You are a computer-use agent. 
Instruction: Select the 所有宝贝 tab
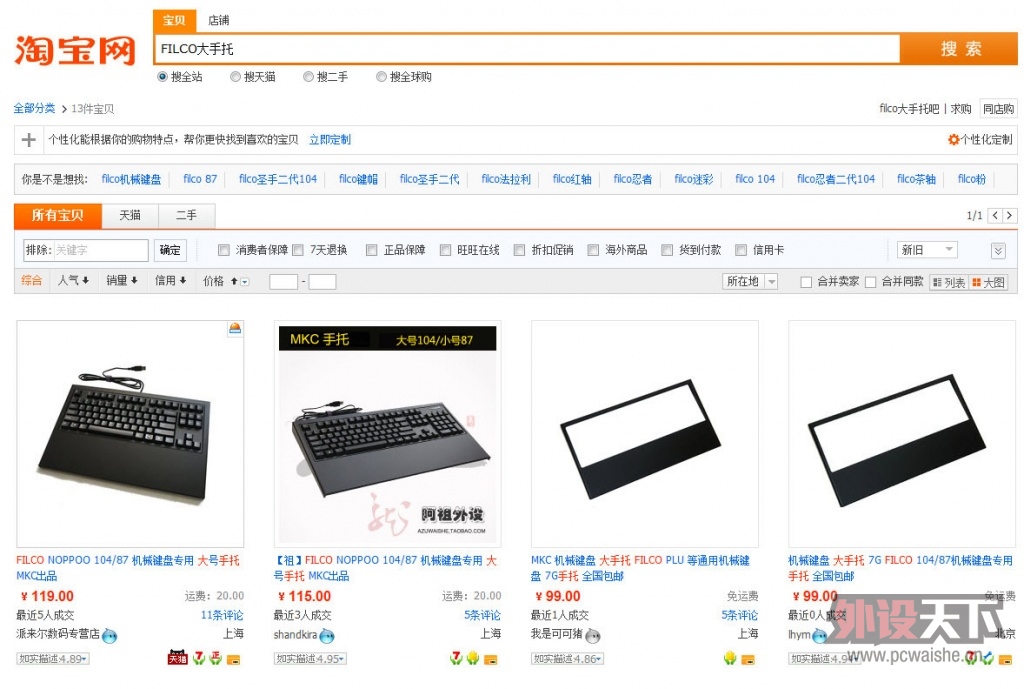(57, 216)
